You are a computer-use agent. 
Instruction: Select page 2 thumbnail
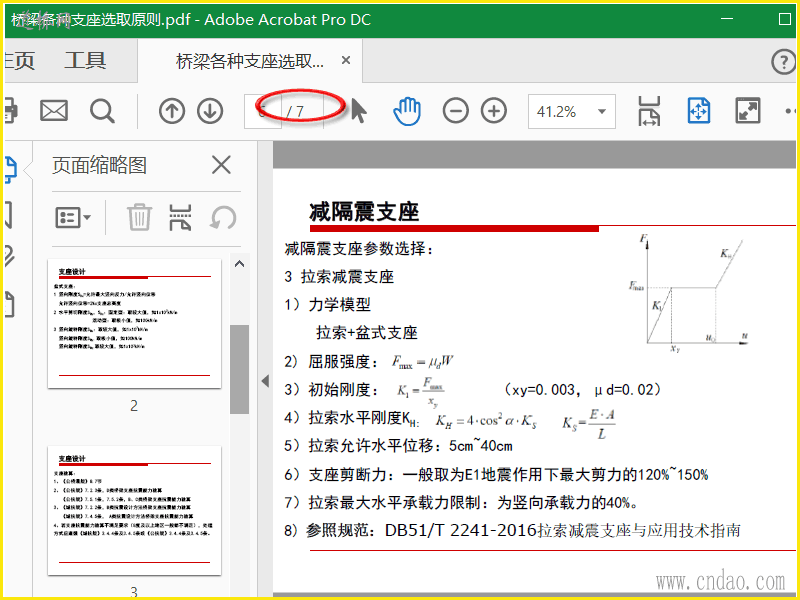(x=135, y=323)
